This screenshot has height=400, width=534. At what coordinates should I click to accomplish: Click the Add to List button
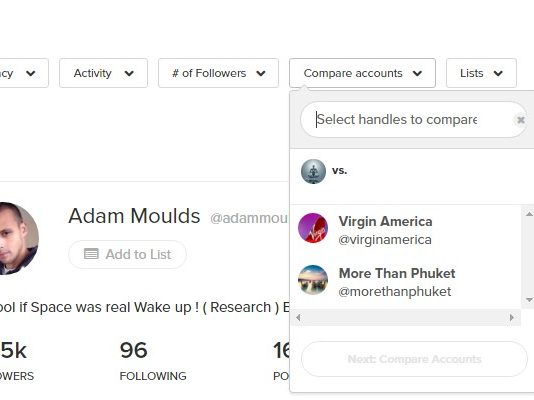(127, 254)
